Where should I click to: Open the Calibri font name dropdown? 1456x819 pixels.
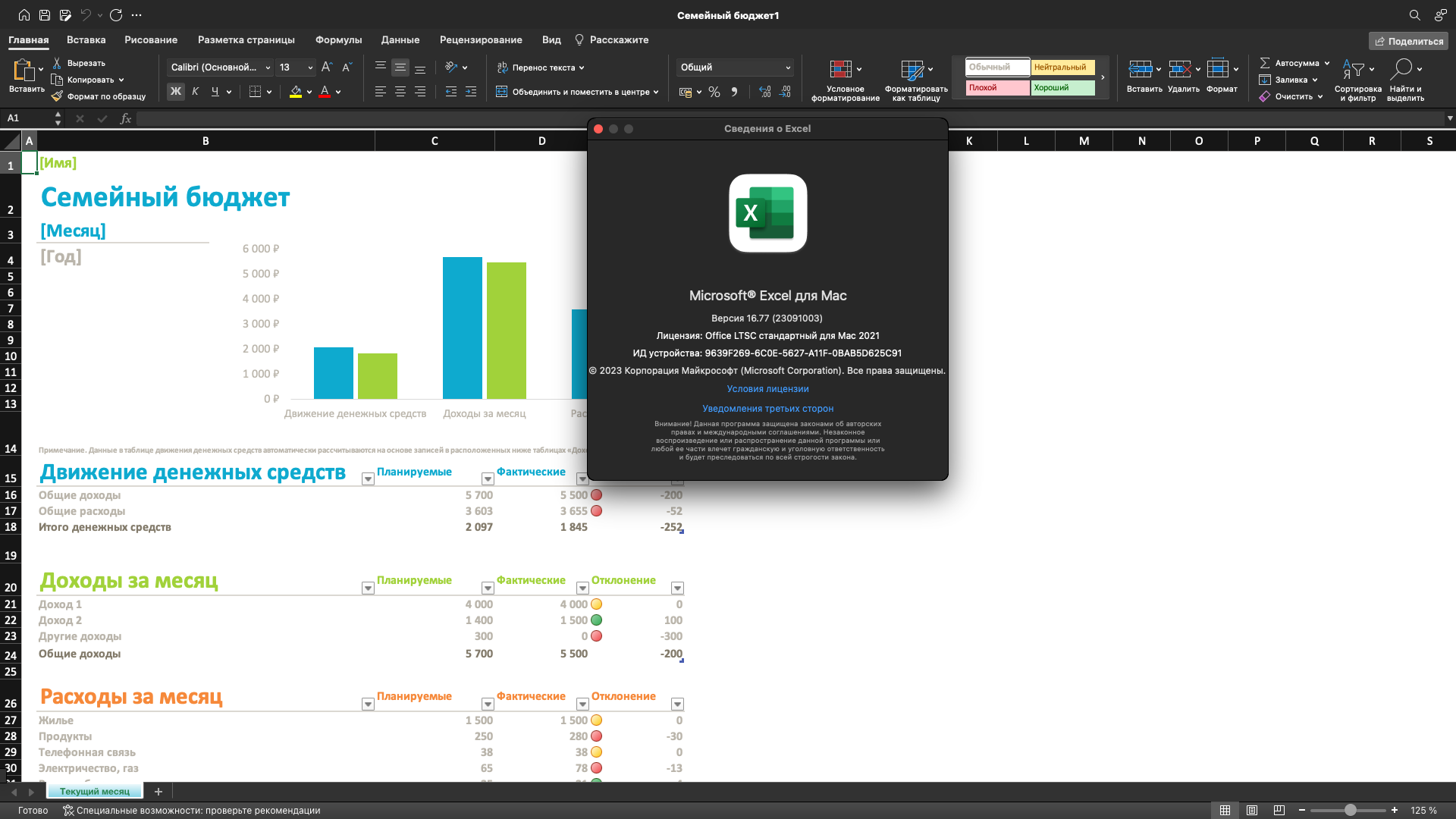point(268,67)
